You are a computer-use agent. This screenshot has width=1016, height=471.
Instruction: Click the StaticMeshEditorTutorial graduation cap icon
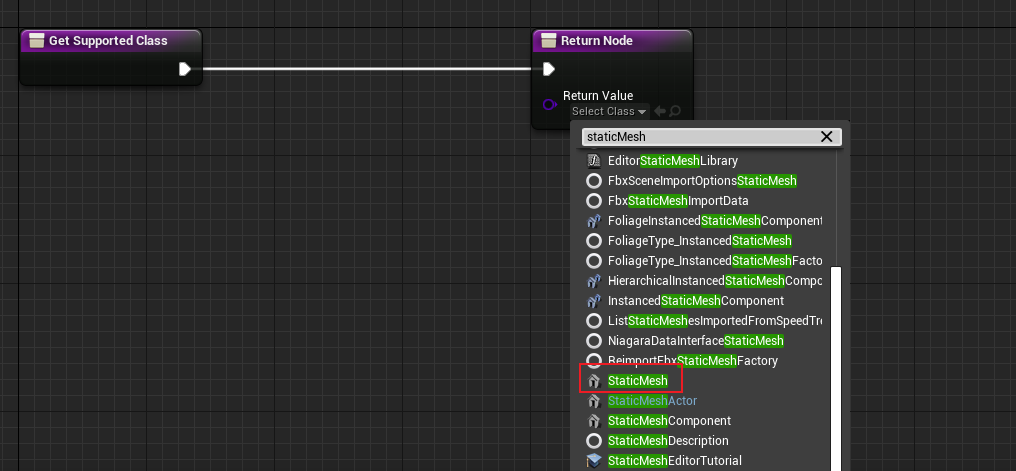594,461
